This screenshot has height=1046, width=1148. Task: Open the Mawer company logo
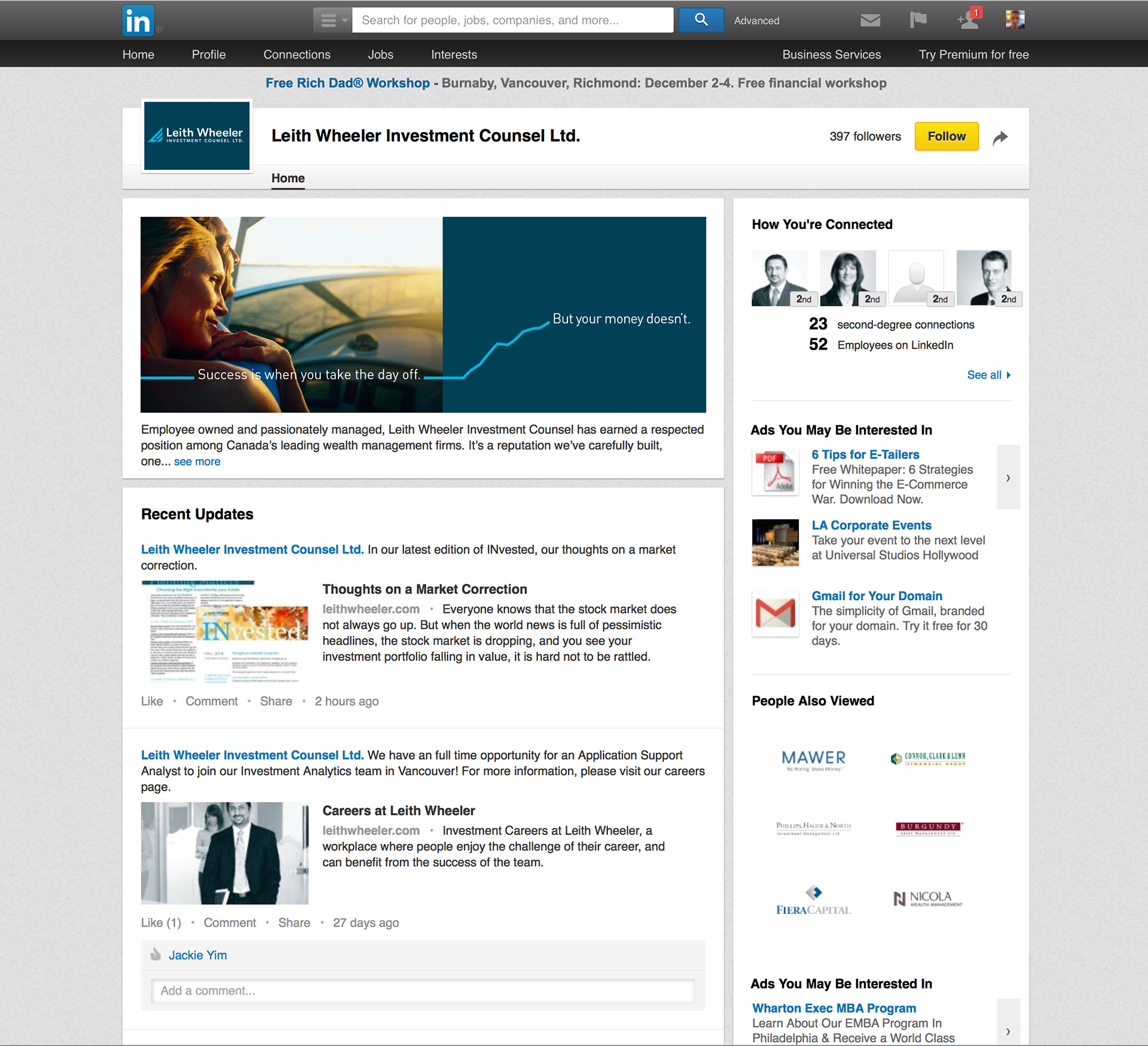[813, 759]
